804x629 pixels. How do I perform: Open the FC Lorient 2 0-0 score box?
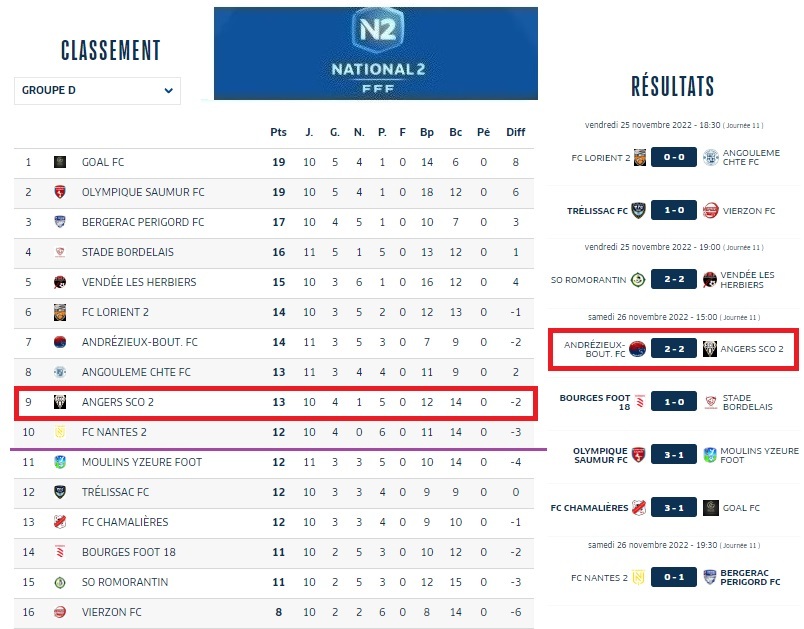675,157
